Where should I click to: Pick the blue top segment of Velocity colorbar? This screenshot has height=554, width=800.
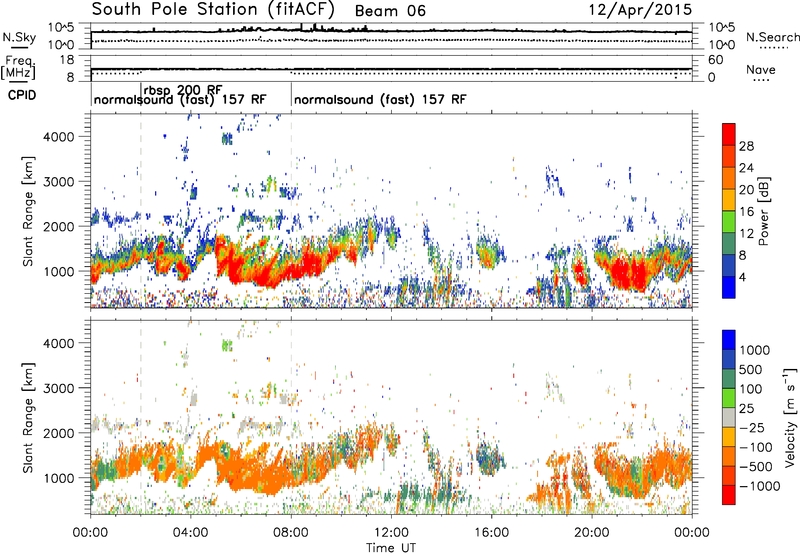729,340
